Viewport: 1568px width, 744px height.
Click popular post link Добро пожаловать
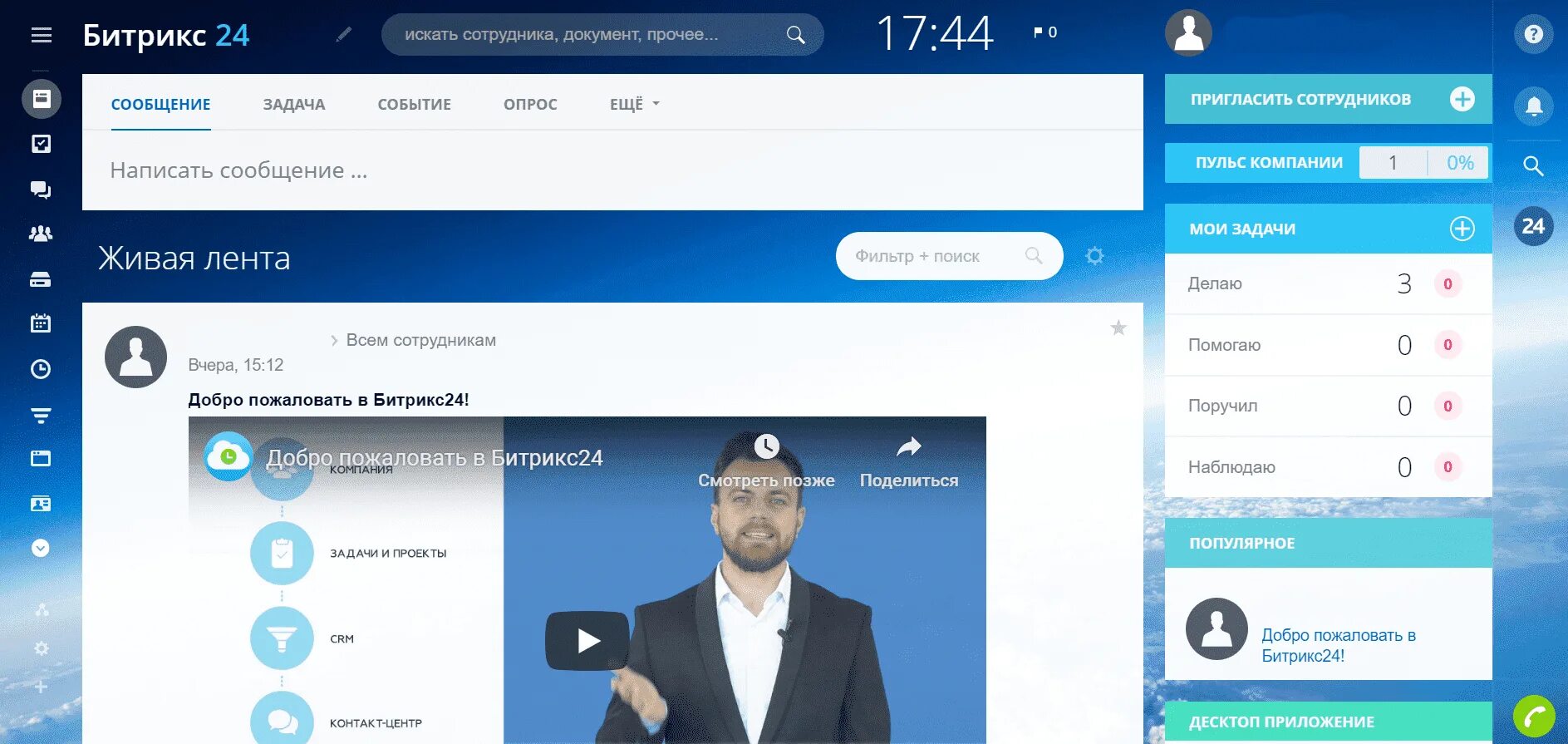(1339, 645)
